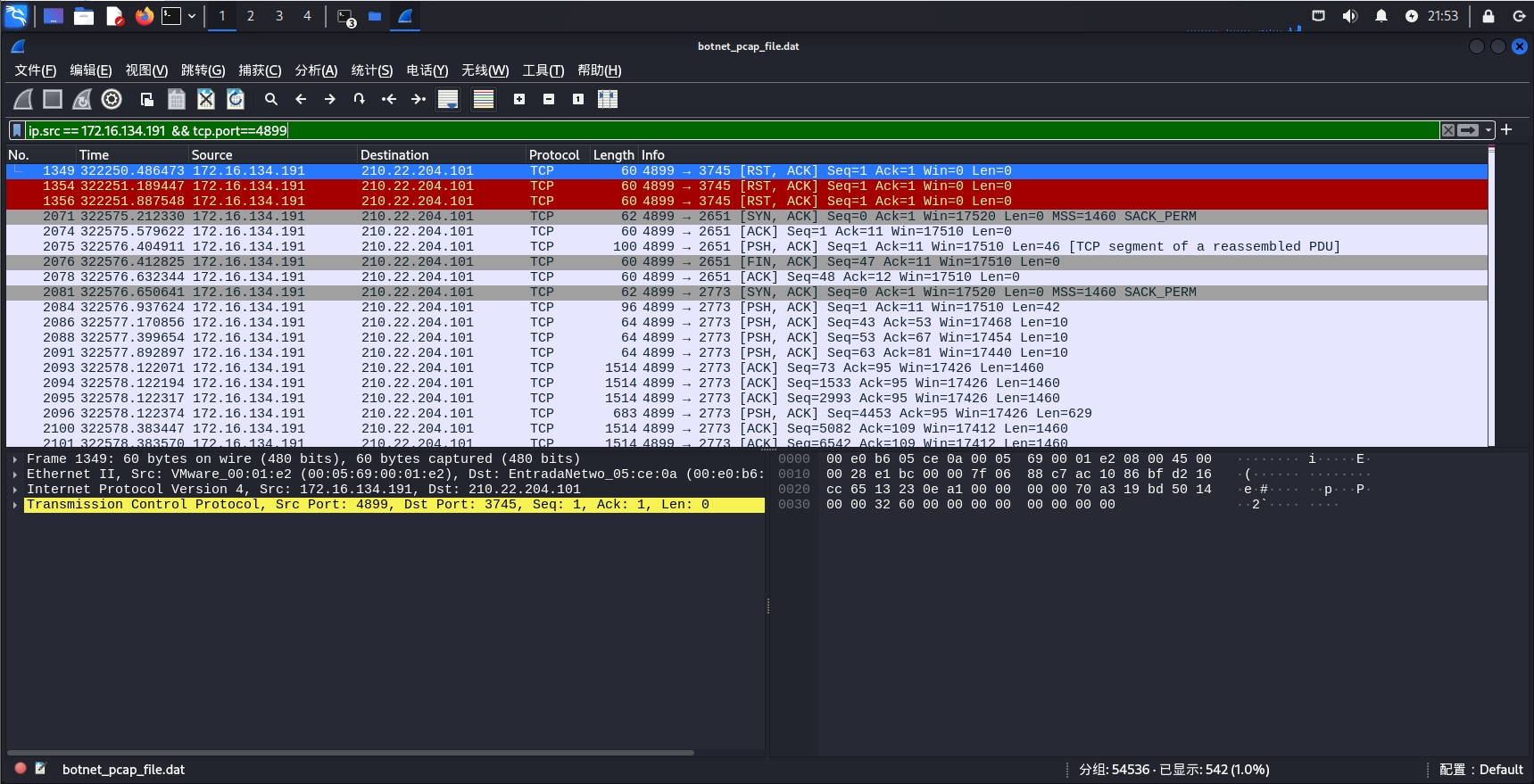Open capture options gear icon
The image size is (1534, 784).
point(112,99)
